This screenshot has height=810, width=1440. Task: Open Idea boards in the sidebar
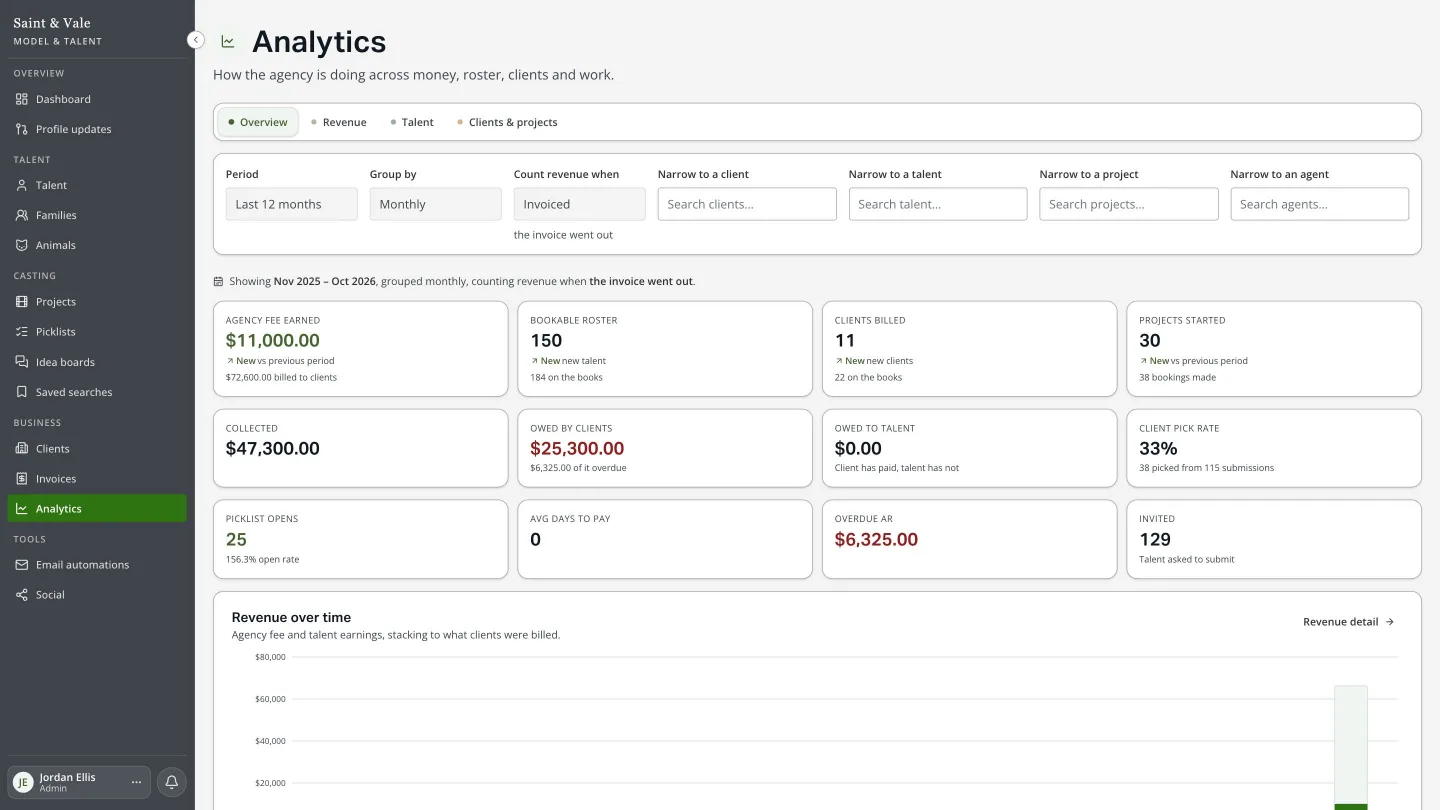97,362
